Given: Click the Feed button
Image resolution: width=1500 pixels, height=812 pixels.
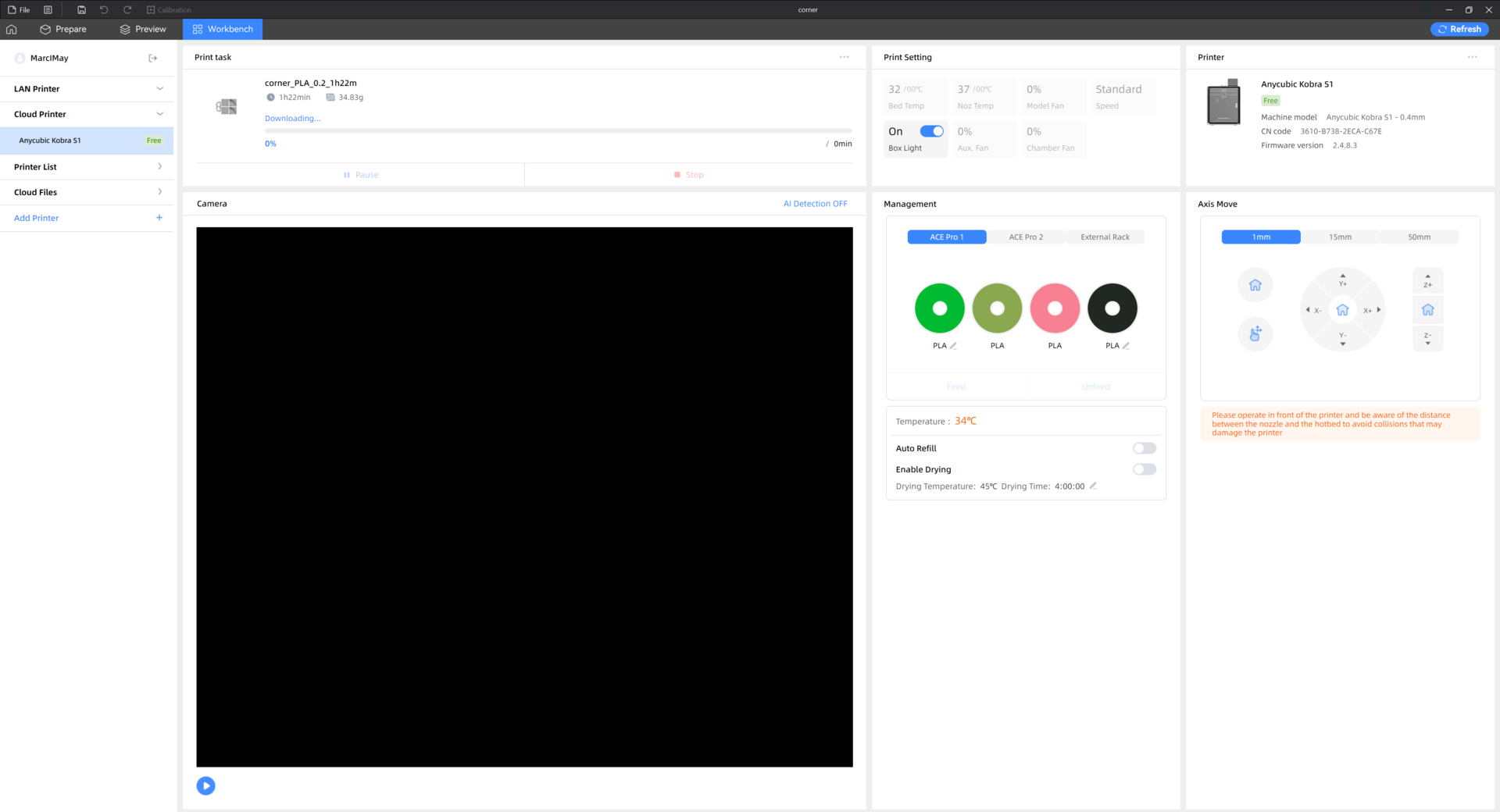Looking at the screenshot, I should (x=956, y=386).
